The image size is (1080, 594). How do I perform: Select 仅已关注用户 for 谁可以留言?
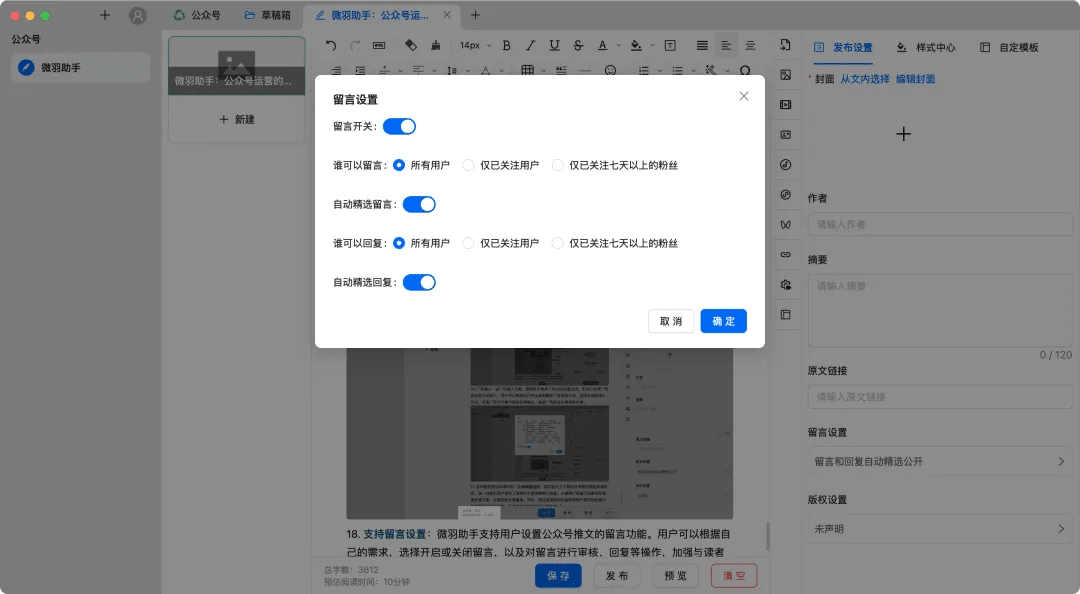[469, 165]
